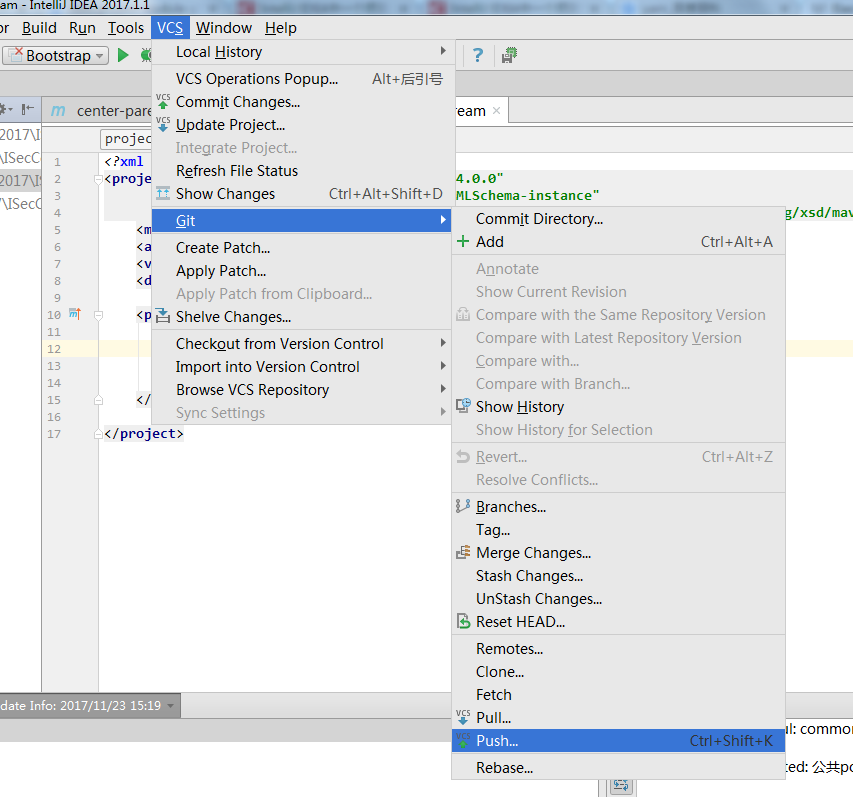Switch to the center-parent editor tab
The height and width of the screenshot is (797, 853).
coord(98,111)
